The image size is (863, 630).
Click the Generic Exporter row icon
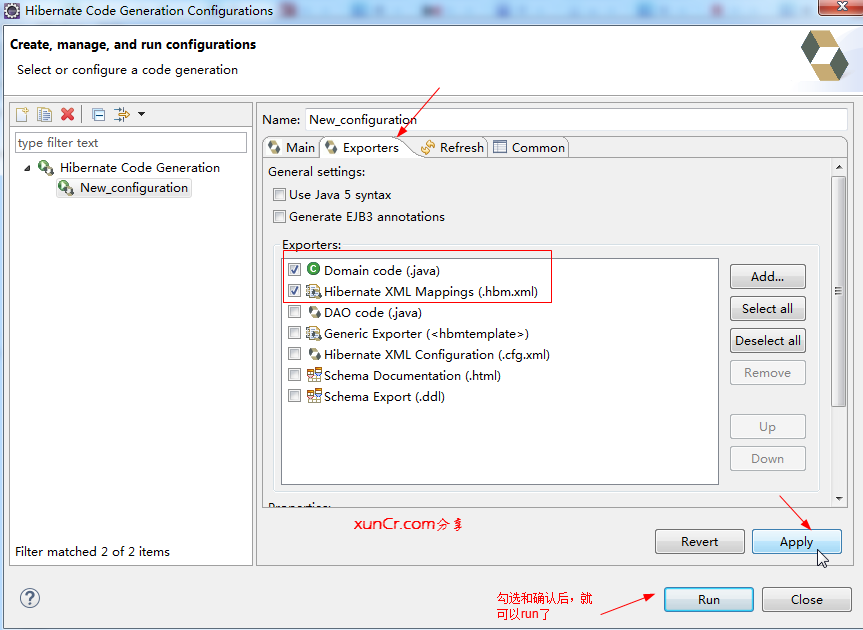pos(314,333)
